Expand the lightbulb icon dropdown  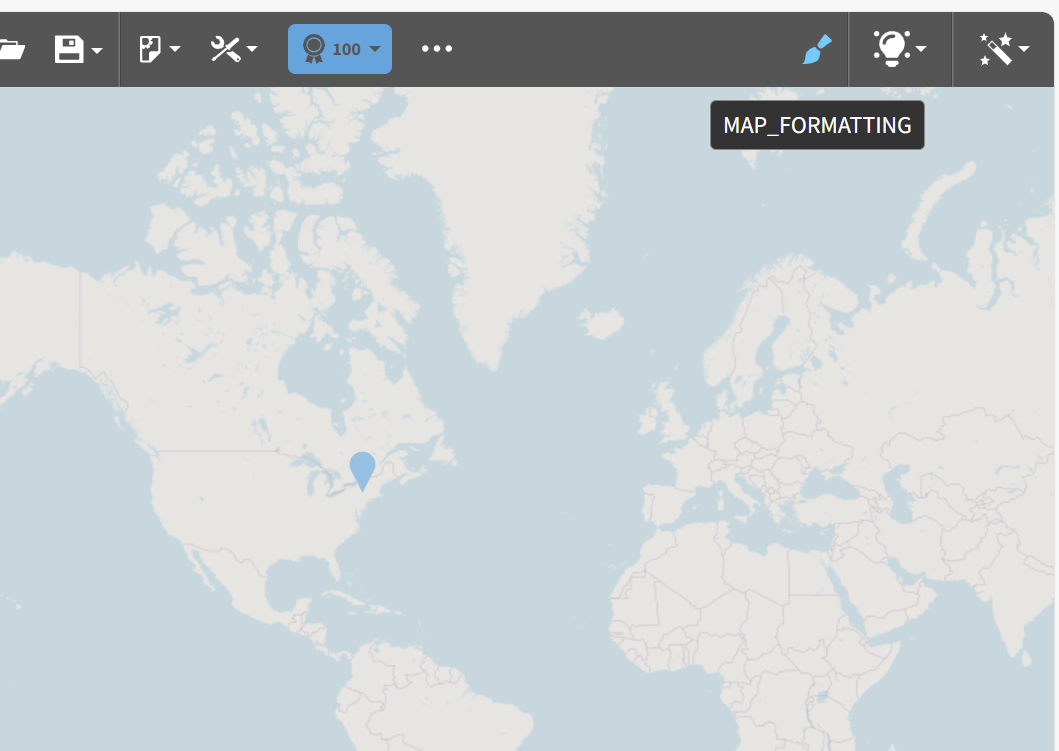pyautogui.click(x=922, y=49)
